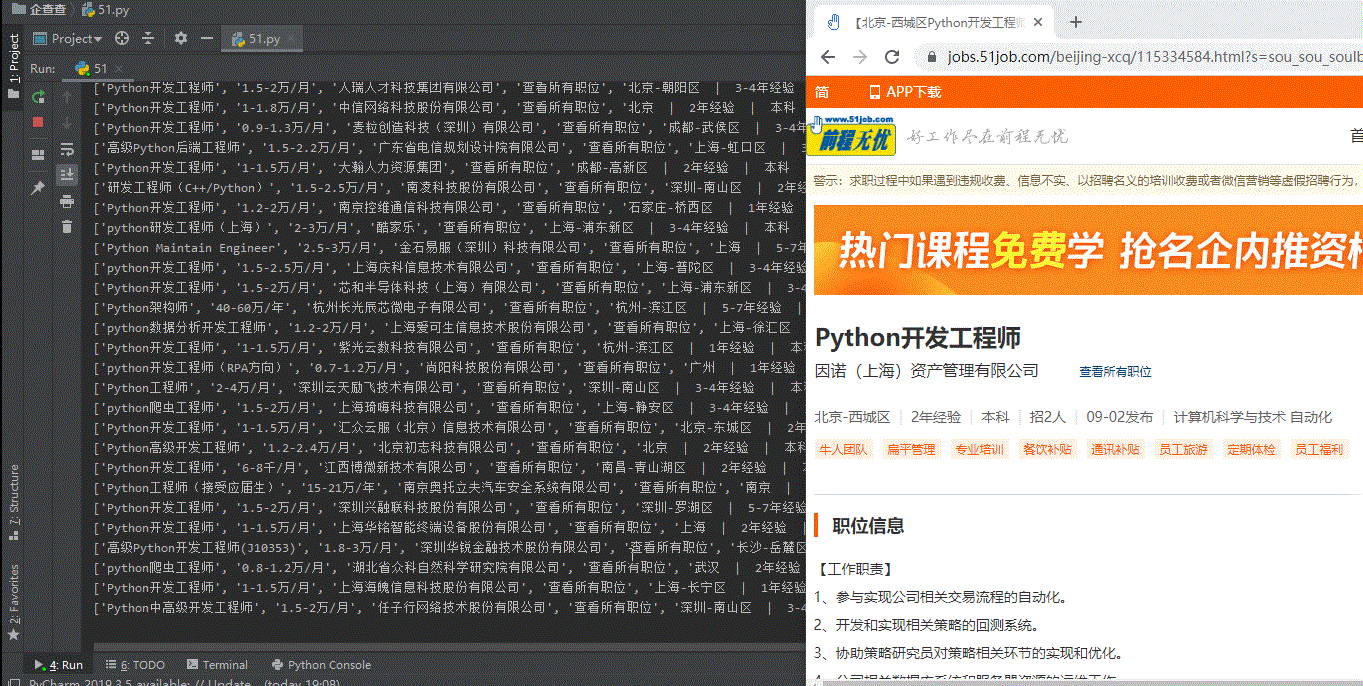This screenshot has height=686, width=1363.
Task: Click the Chrome address bar URL
Action: 1155,57
